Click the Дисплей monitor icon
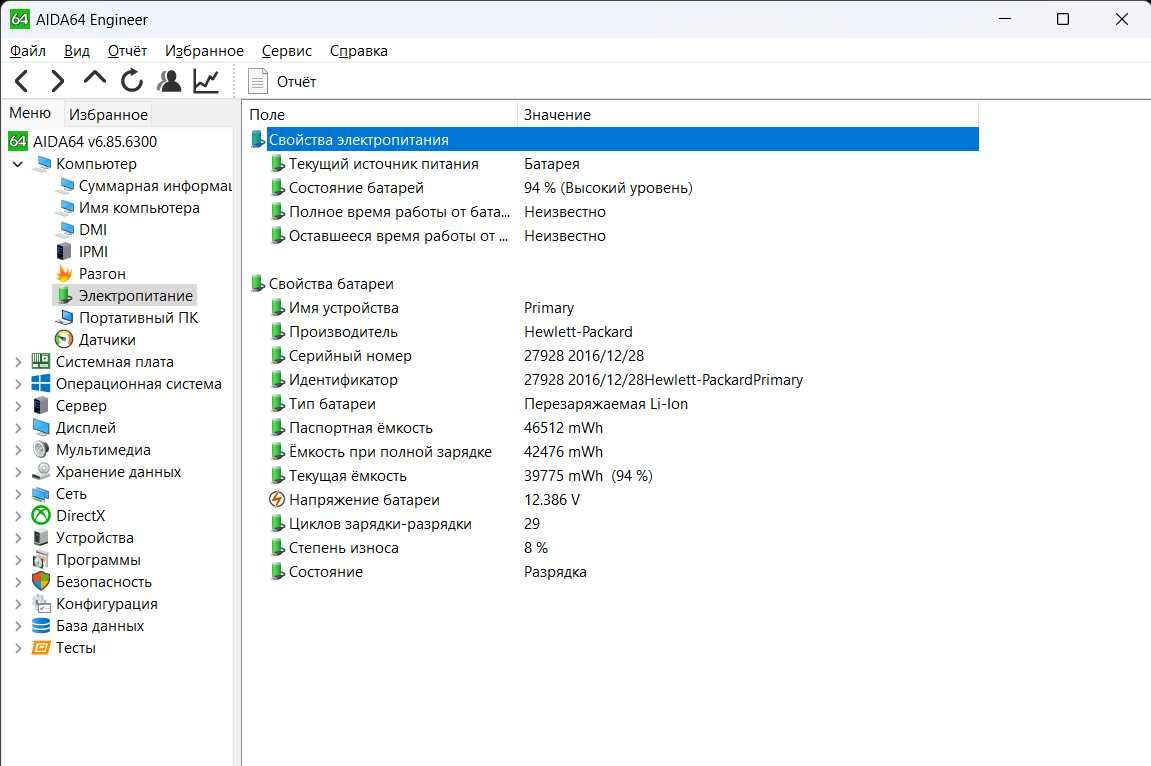Image resolution: width=1151 pixels, height=766 pixels. coord(41,428)
